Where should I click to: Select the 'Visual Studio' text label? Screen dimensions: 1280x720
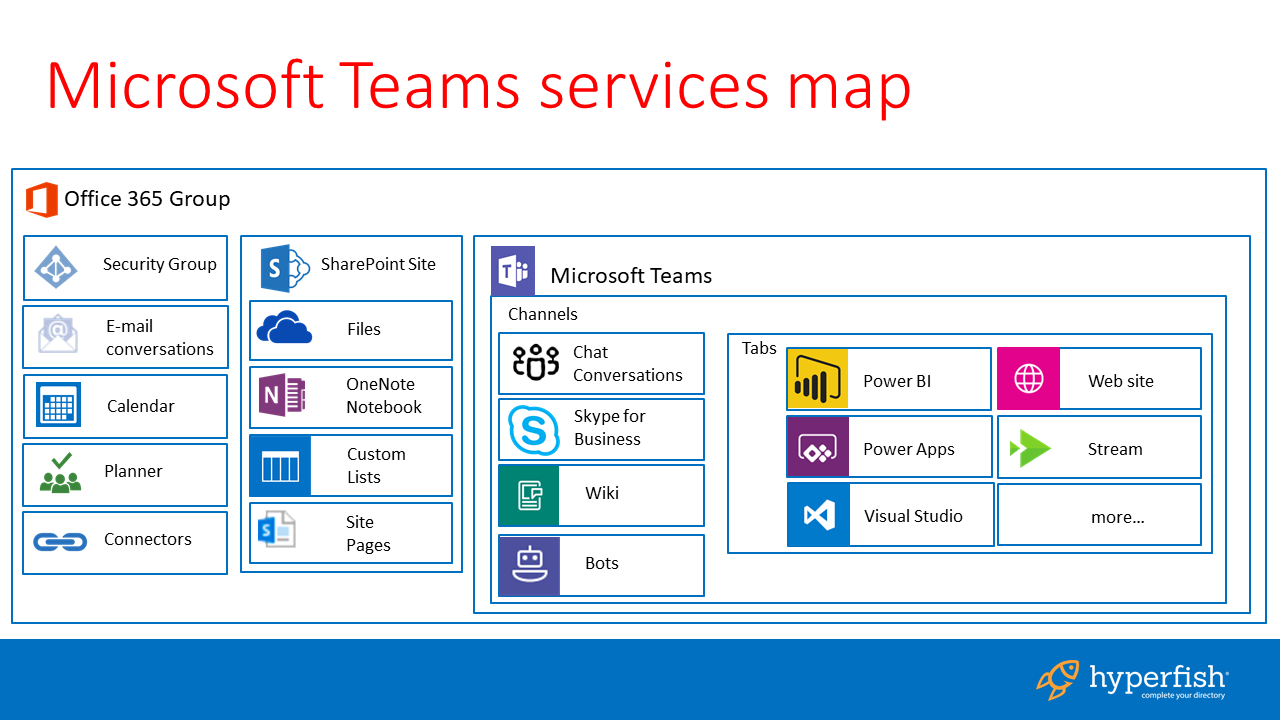914,516
